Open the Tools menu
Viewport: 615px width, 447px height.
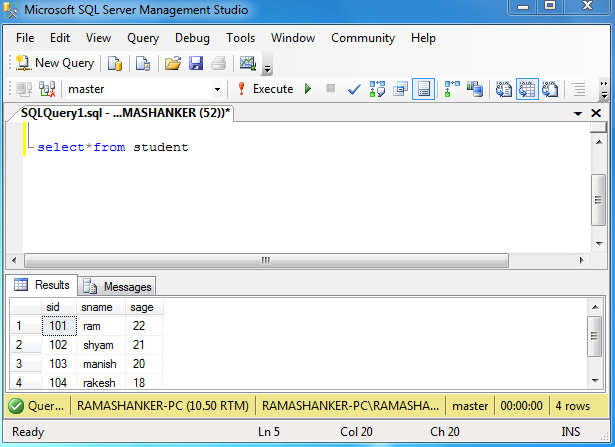pyautogui.click(x=240, y=38)
